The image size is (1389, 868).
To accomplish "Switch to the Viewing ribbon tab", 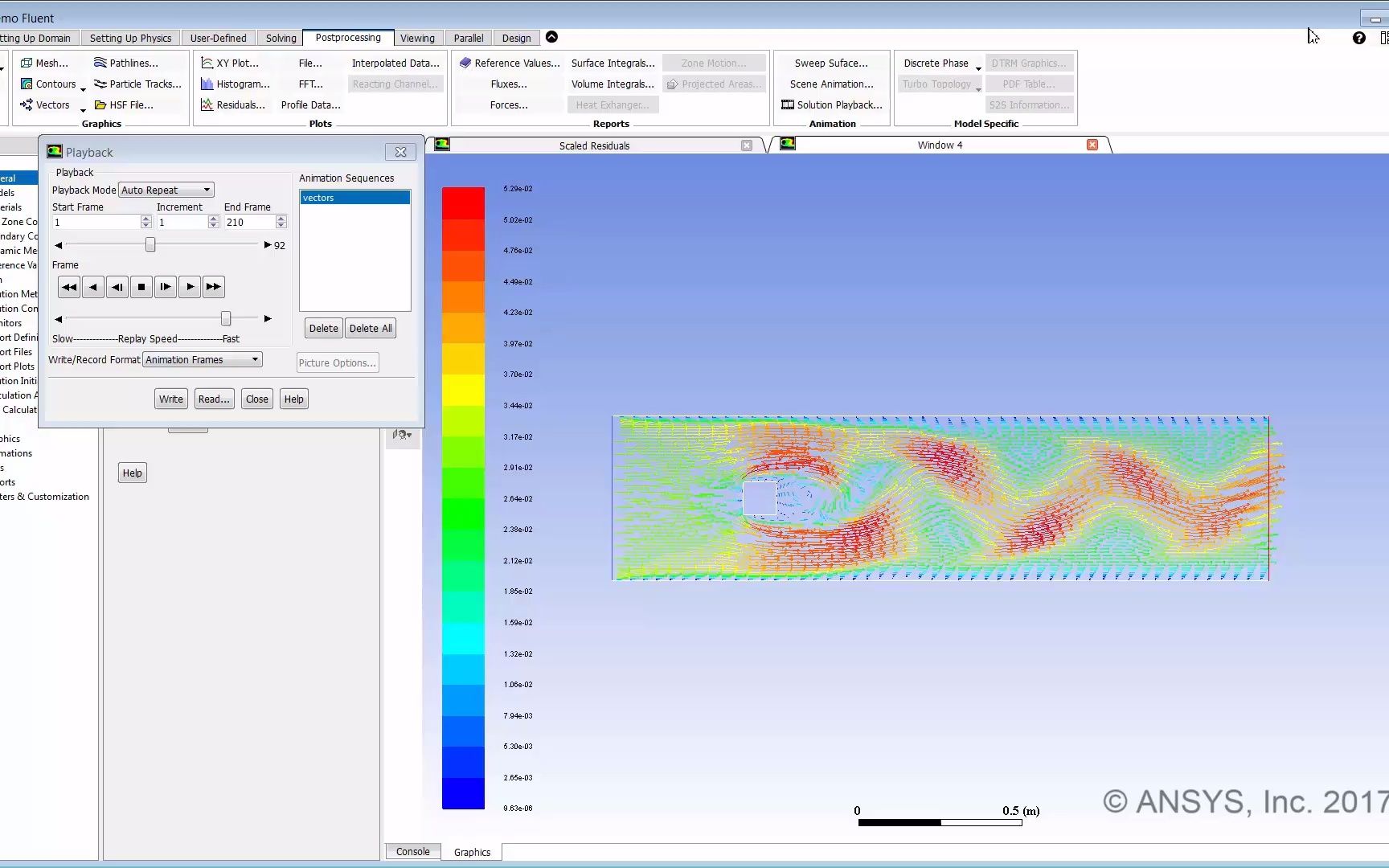I will coord(417,38).
